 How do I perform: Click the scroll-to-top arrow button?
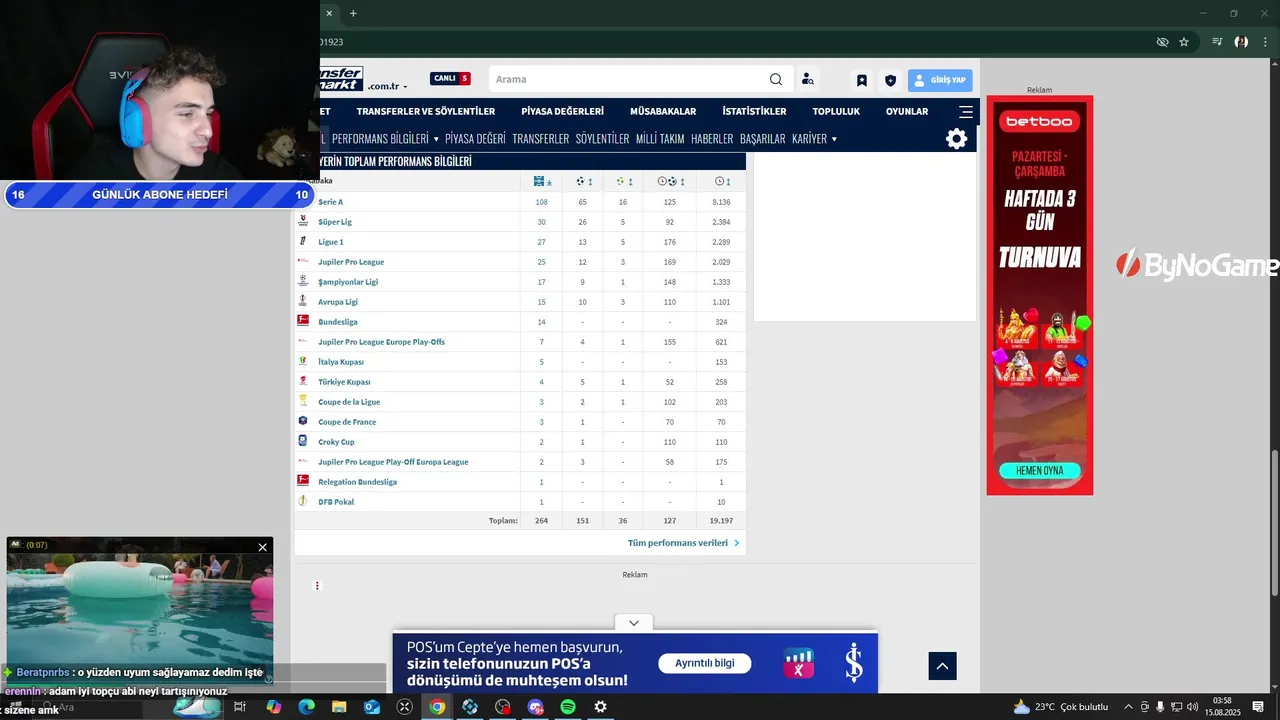pyautogui.click(x=942, y=665)
